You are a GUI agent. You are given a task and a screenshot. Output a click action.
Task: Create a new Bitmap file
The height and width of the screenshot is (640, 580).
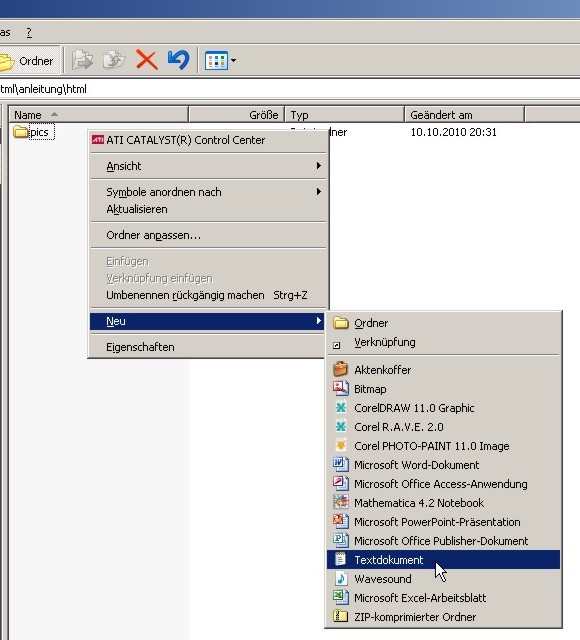(x=443, y=389)
